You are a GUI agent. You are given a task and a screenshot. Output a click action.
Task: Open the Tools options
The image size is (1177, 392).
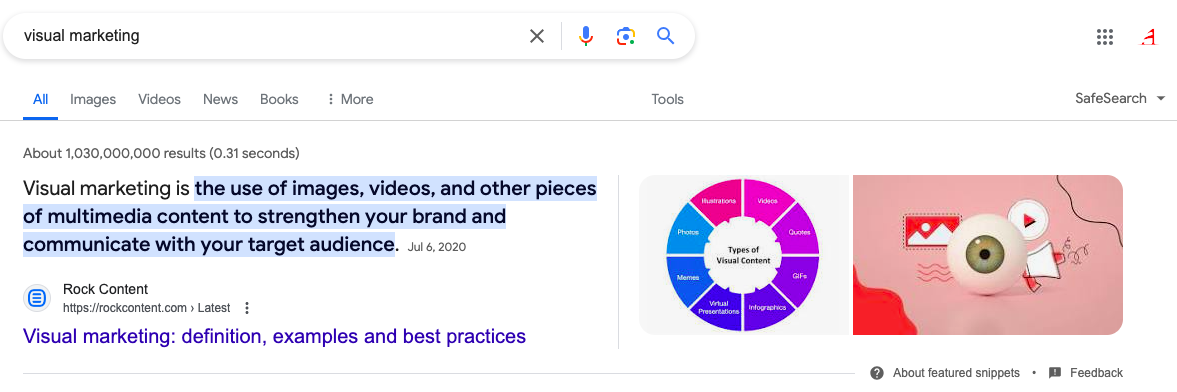click(x=667, y=99)
